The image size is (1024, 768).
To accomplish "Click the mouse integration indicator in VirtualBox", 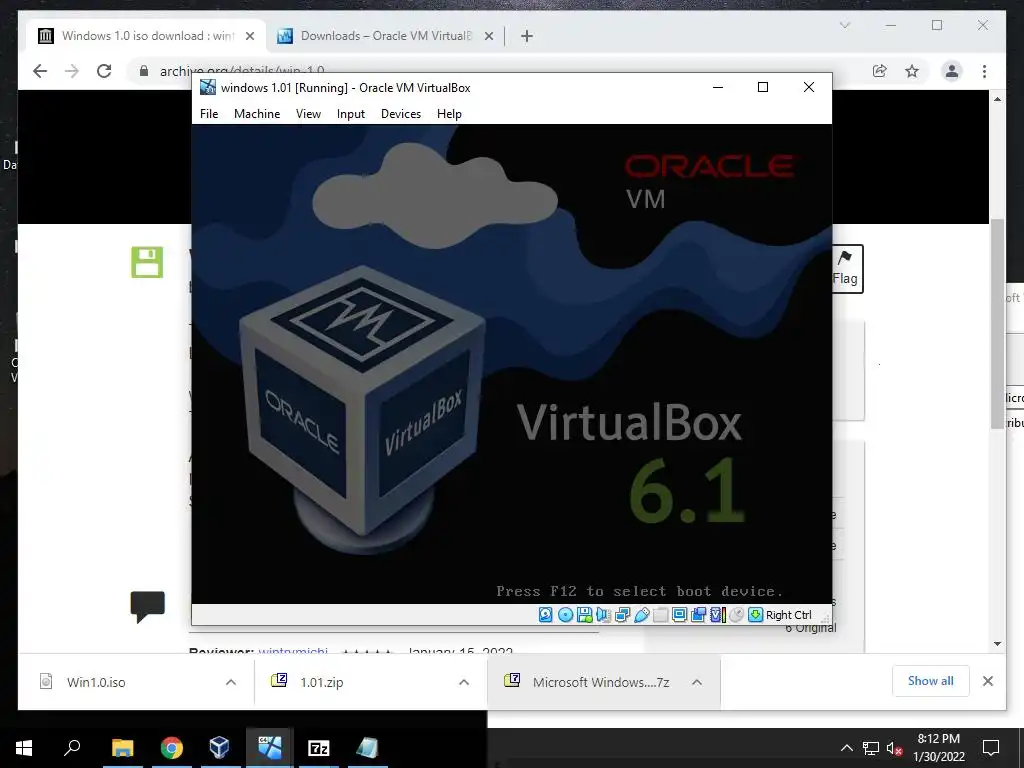I will pos(736,615).
